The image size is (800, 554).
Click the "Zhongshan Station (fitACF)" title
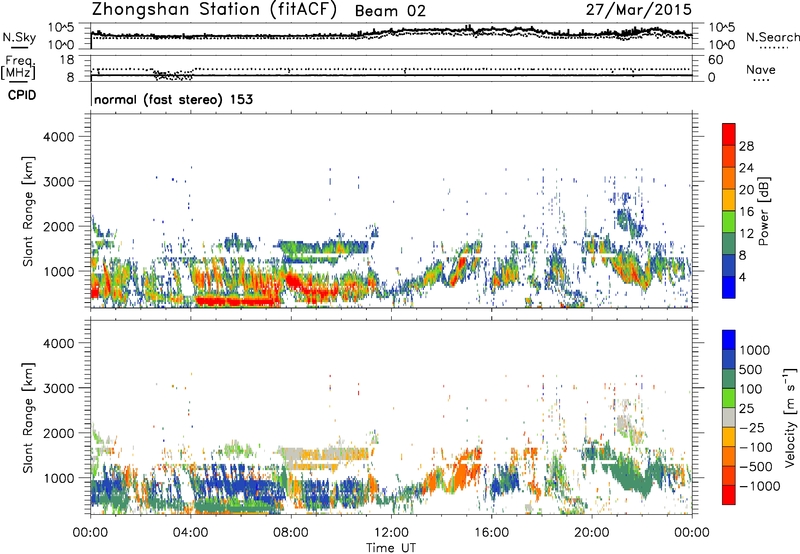[214, 10]
